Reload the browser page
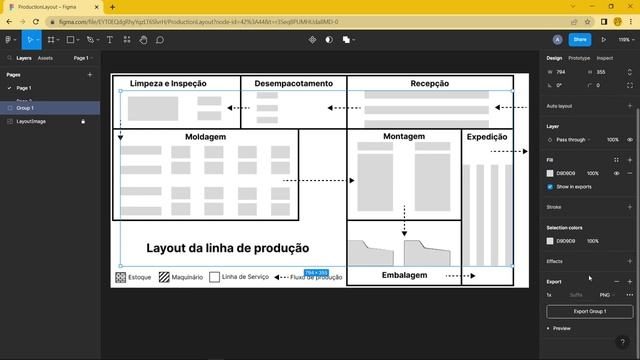 click(36, 22)
